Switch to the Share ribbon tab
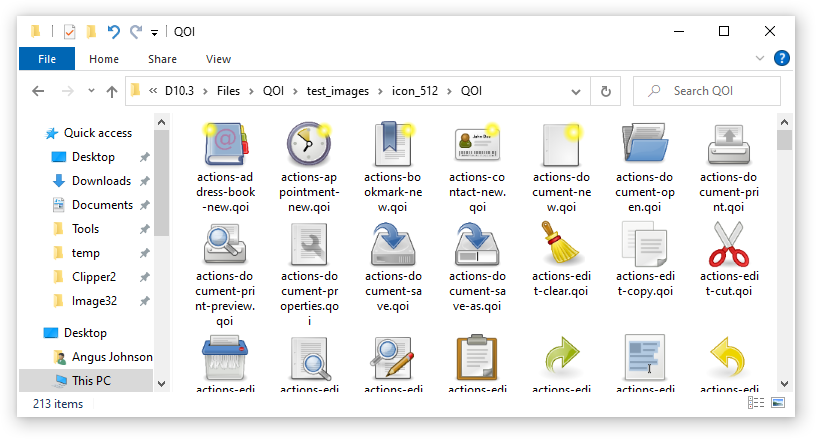The width and height of the screenshot is (816, 439). [162, 59]
